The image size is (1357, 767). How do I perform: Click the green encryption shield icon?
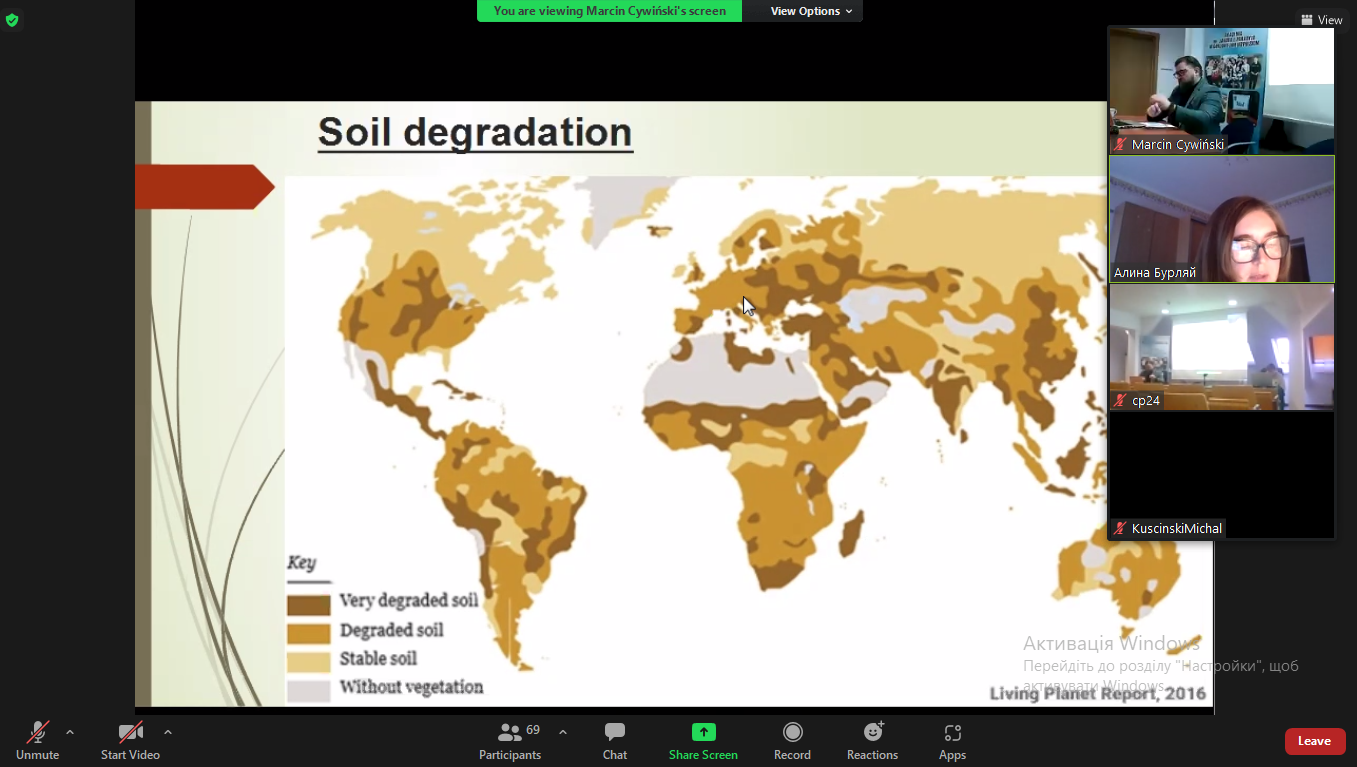coord(12,20)
